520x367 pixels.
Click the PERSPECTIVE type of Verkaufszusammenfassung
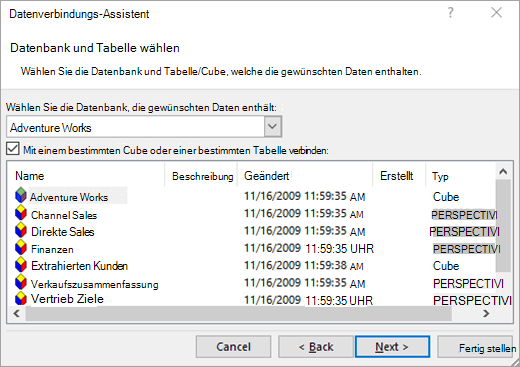[468, 283]
